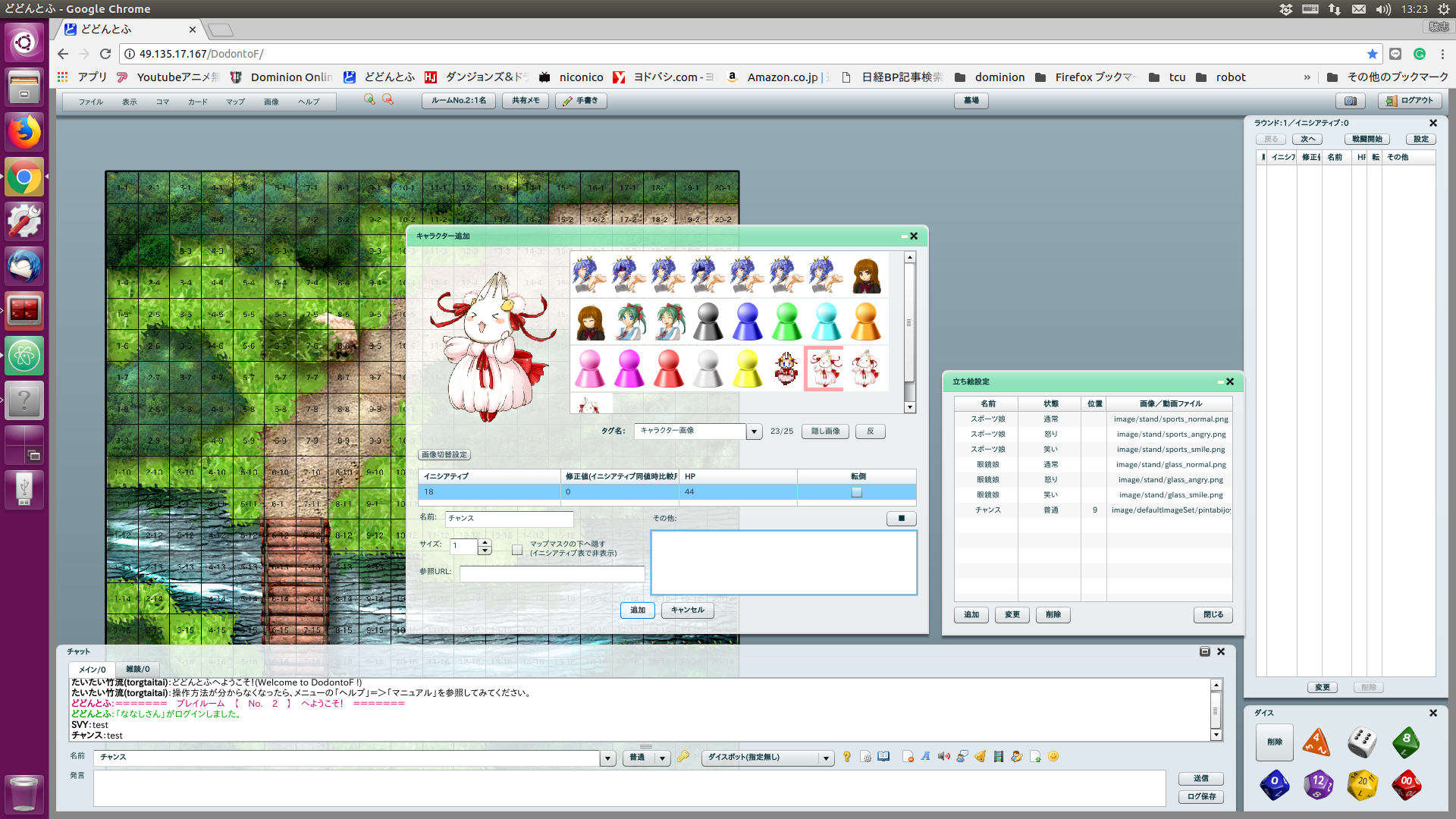Check the 転倒 checkbox in character dialog
The height and width of the screenshot is (819, 1456).
[856, 491]
